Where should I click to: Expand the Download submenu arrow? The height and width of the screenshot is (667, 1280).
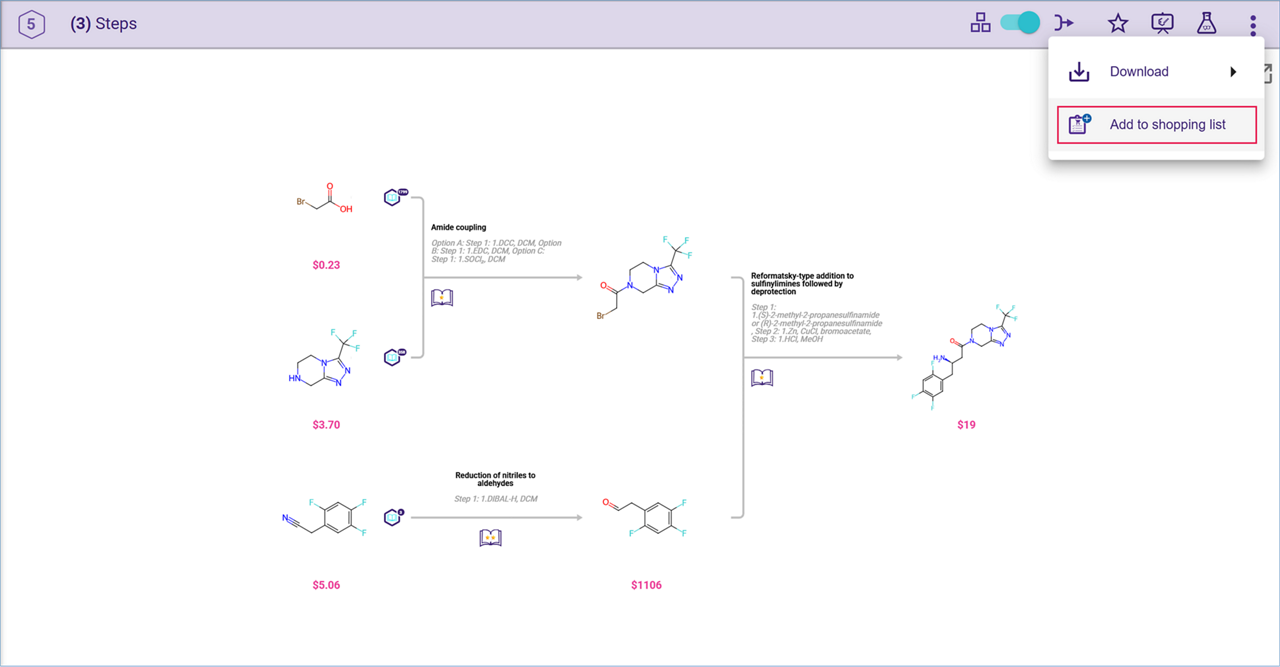(x=1233, y=72)
